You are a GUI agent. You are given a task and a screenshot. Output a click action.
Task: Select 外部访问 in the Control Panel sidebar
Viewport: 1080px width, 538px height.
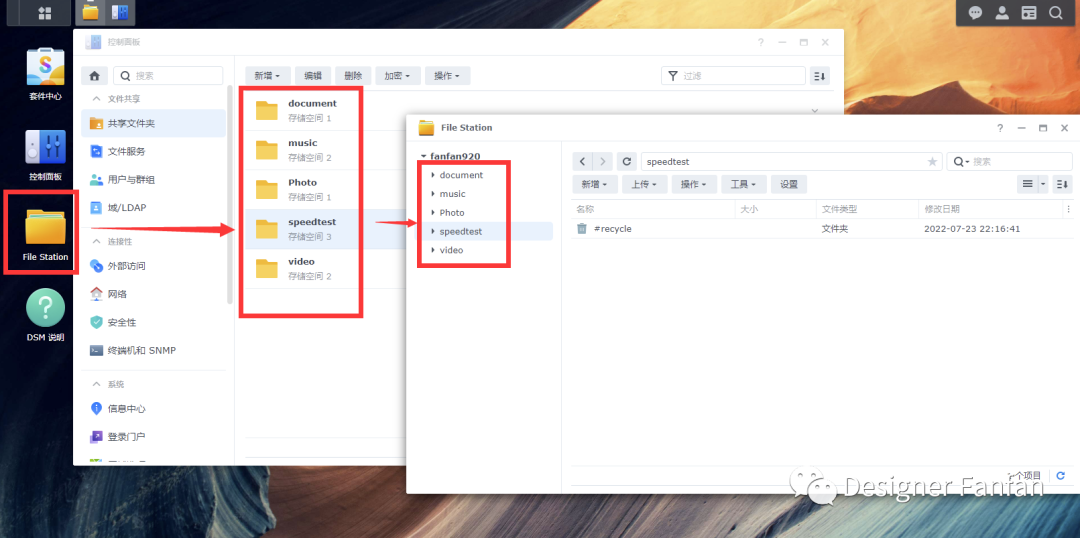pos(154,266)
